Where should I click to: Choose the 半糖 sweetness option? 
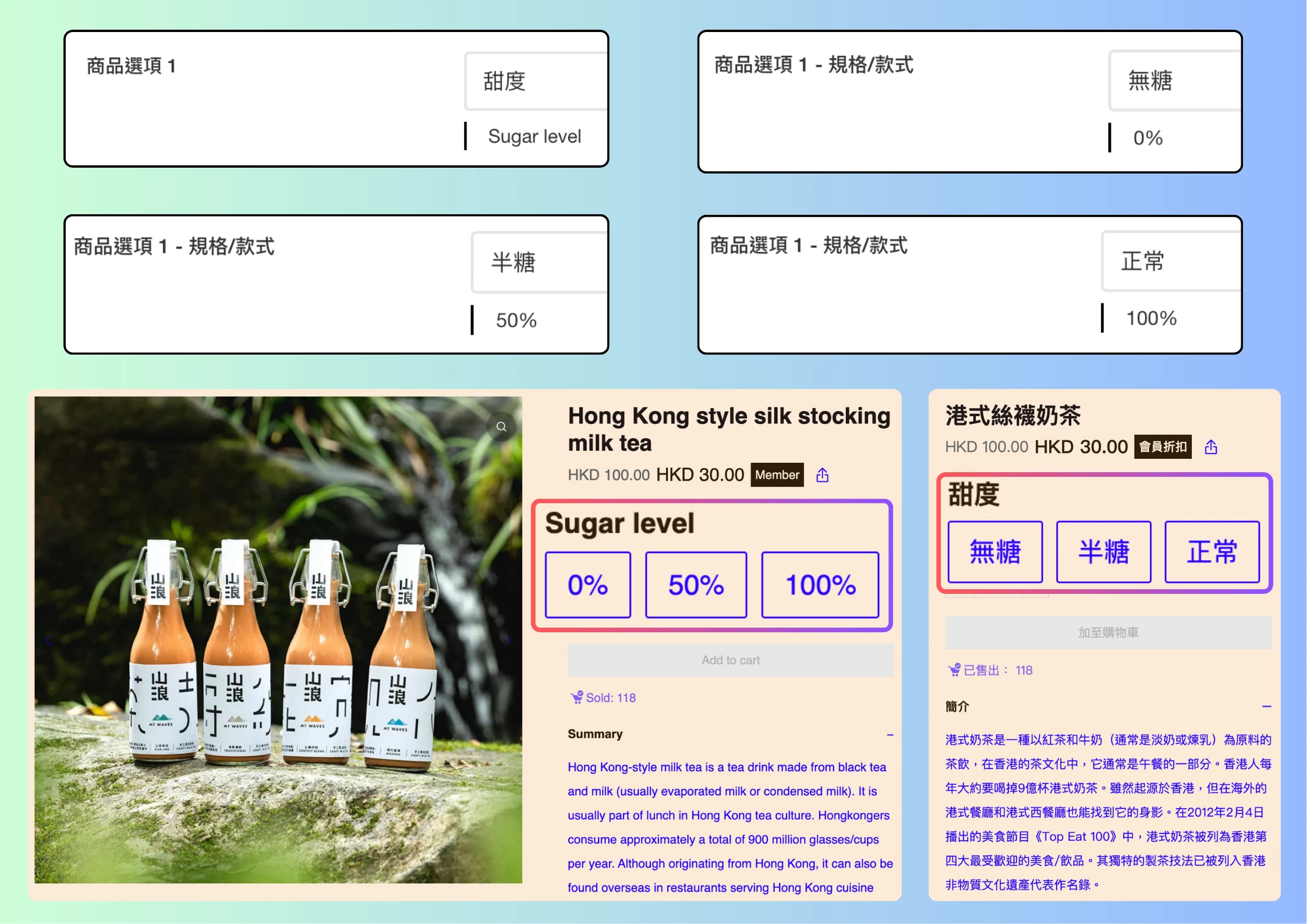point(1103,552)
